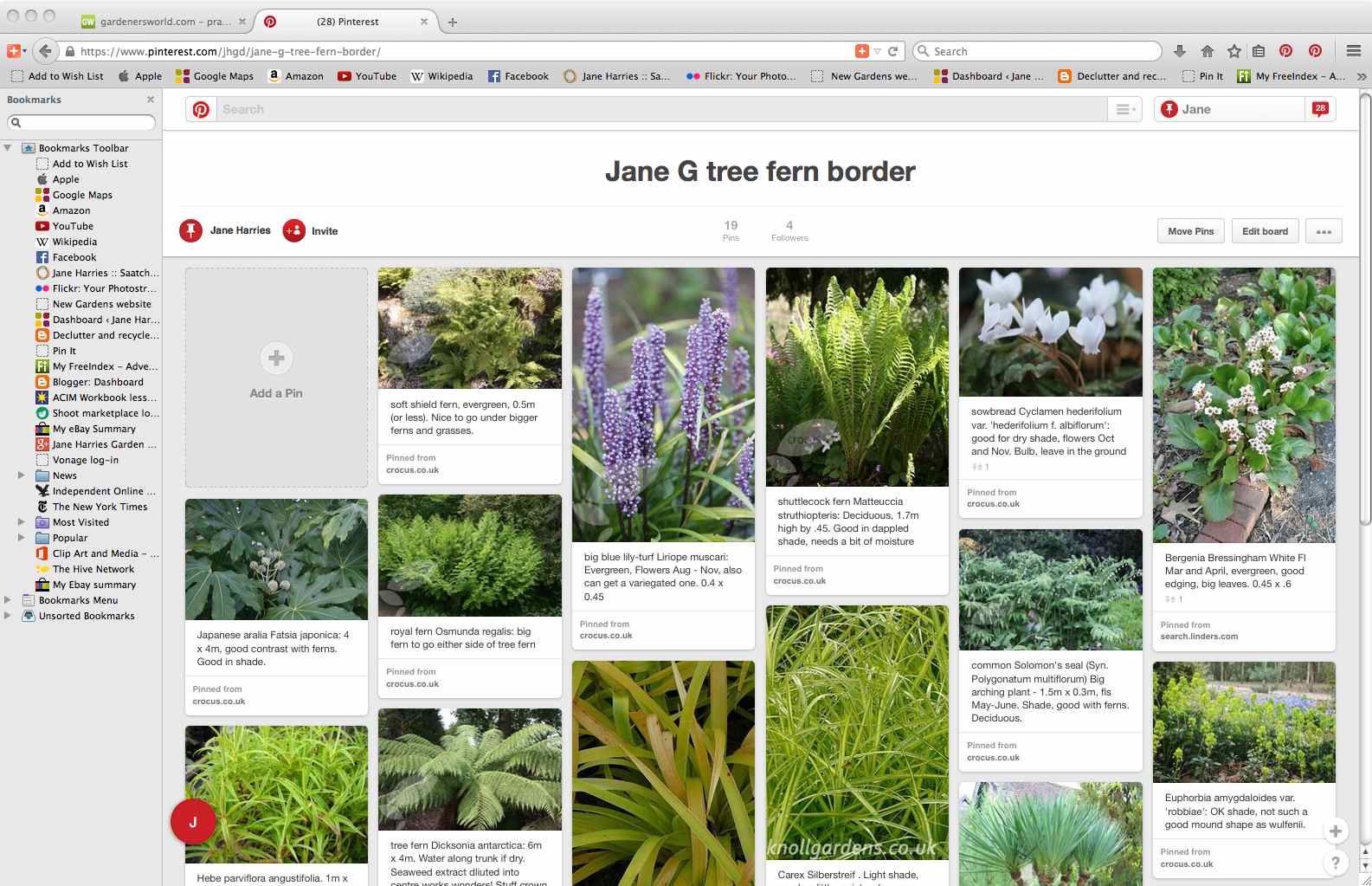1372x886 pixels.
Task: Switch to the gardenersworld.com tab
Action: point(164,22)
